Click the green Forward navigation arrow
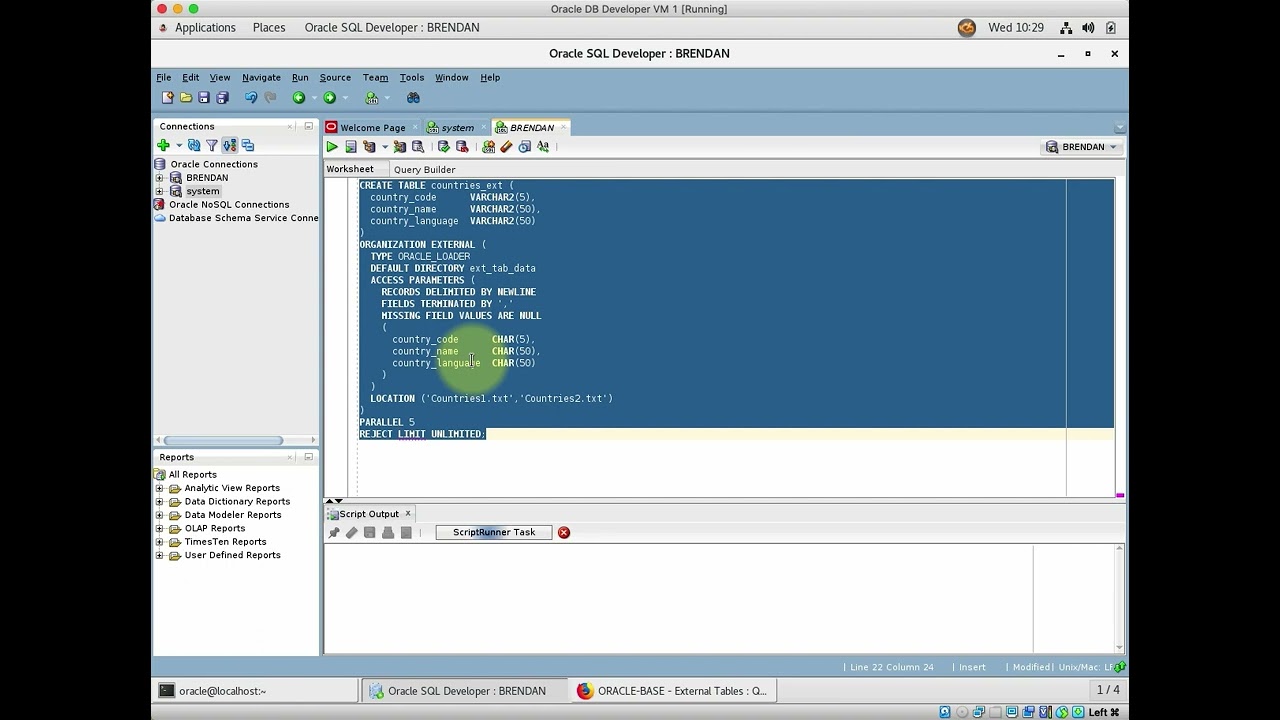The image size is (1280, 720). [329, 98]
